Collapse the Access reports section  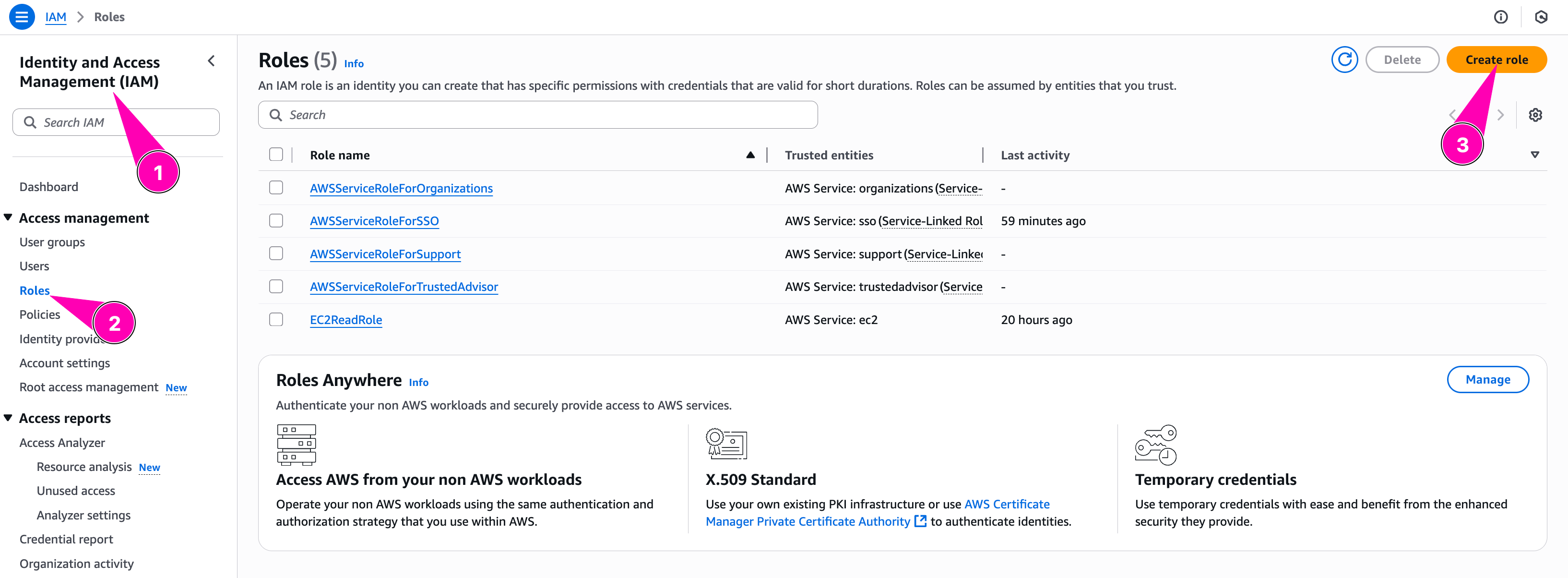pyautogui.click(x=9, y=418)
